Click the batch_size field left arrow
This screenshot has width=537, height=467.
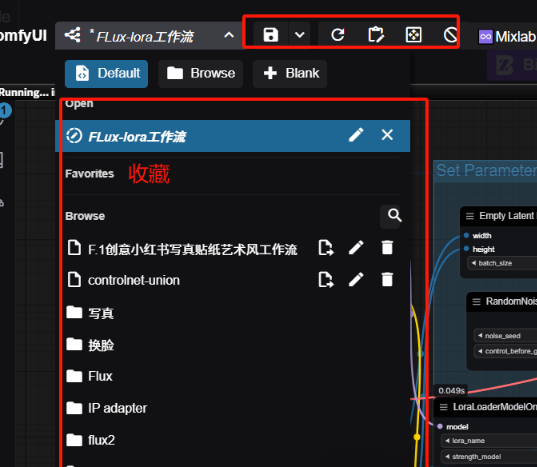tap(474, 263)
